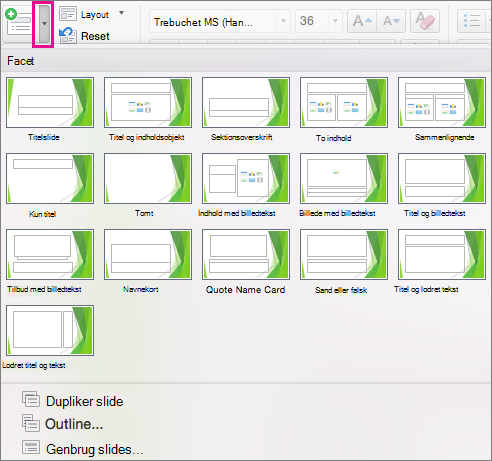The height and width of the screenshot is (461, 492).
Task: Open the font size 36 dropdown
Action: click(335, 21)
